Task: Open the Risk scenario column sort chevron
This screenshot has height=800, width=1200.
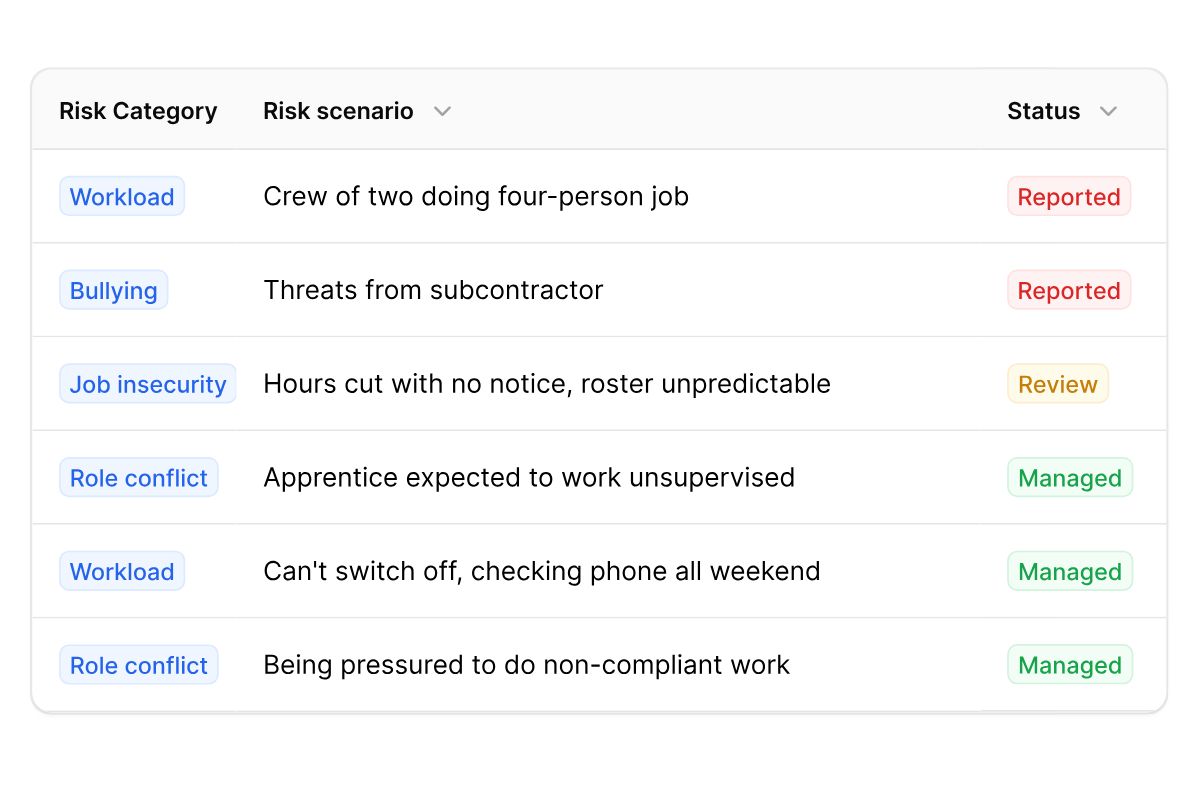Action: point(442,111)
